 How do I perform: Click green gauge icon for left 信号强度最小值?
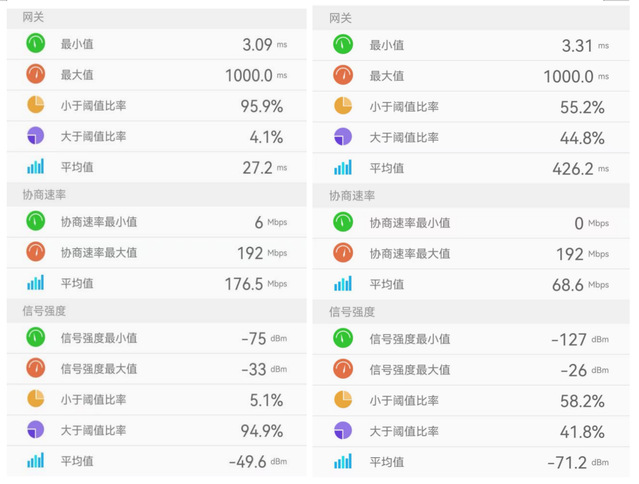point(36,338)
